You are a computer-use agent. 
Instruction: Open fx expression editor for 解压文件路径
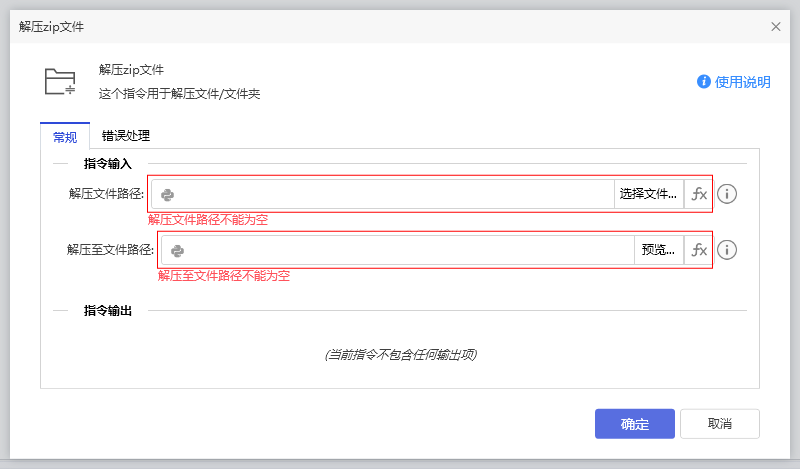pyautogui.click(x=699, y=194)
